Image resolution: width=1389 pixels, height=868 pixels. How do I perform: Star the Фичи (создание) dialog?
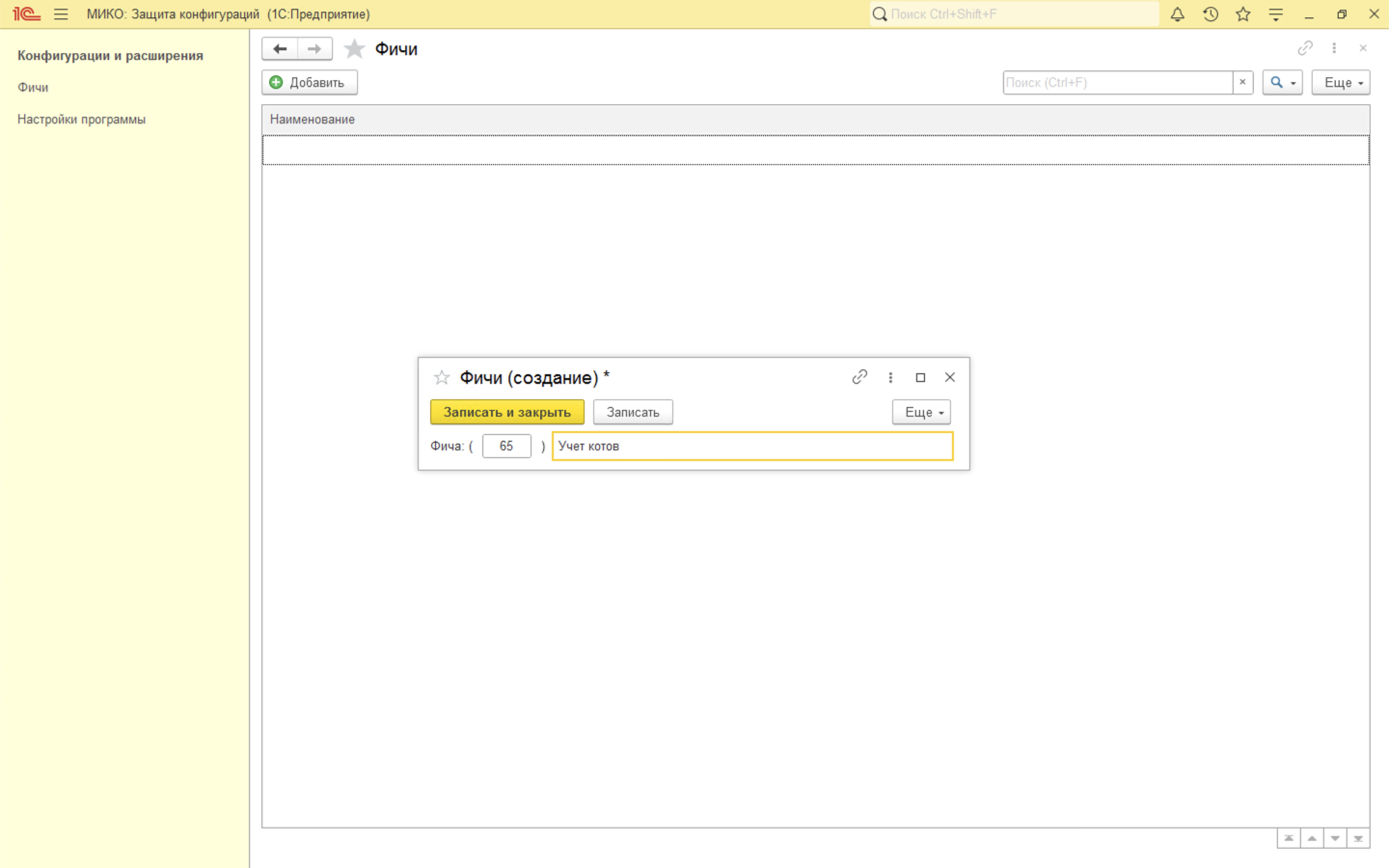pos(441,377)
